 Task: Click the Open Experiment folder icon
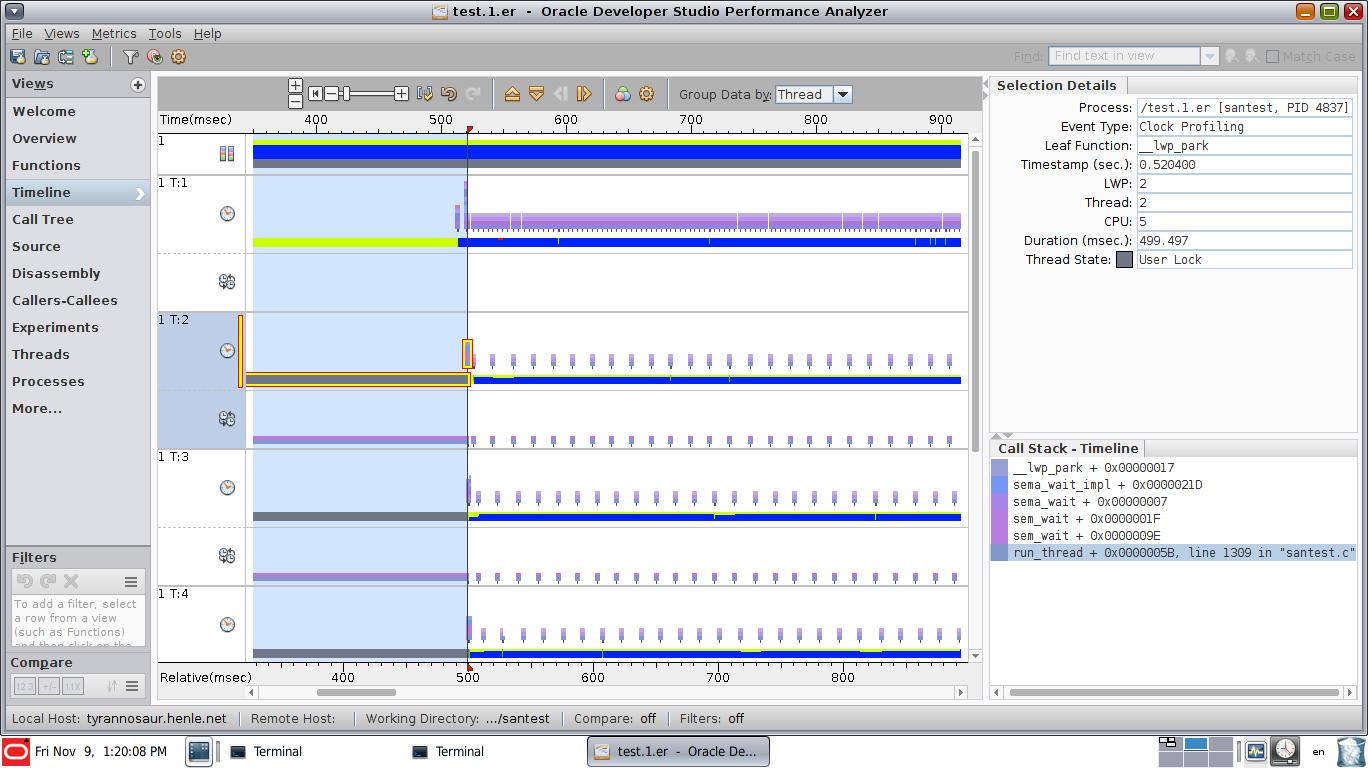pos(42,57)
